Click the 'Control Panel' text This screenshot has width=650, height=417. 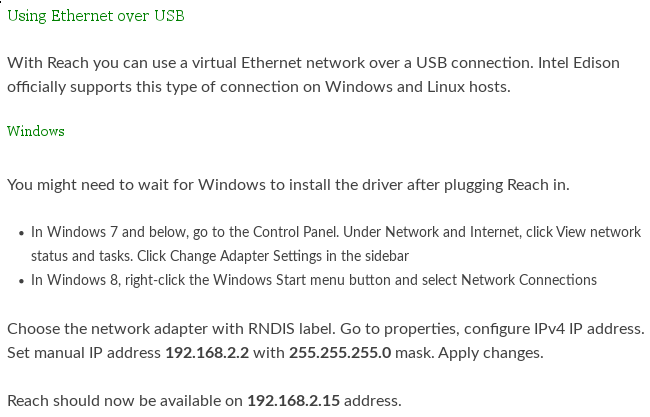point(296,232)
